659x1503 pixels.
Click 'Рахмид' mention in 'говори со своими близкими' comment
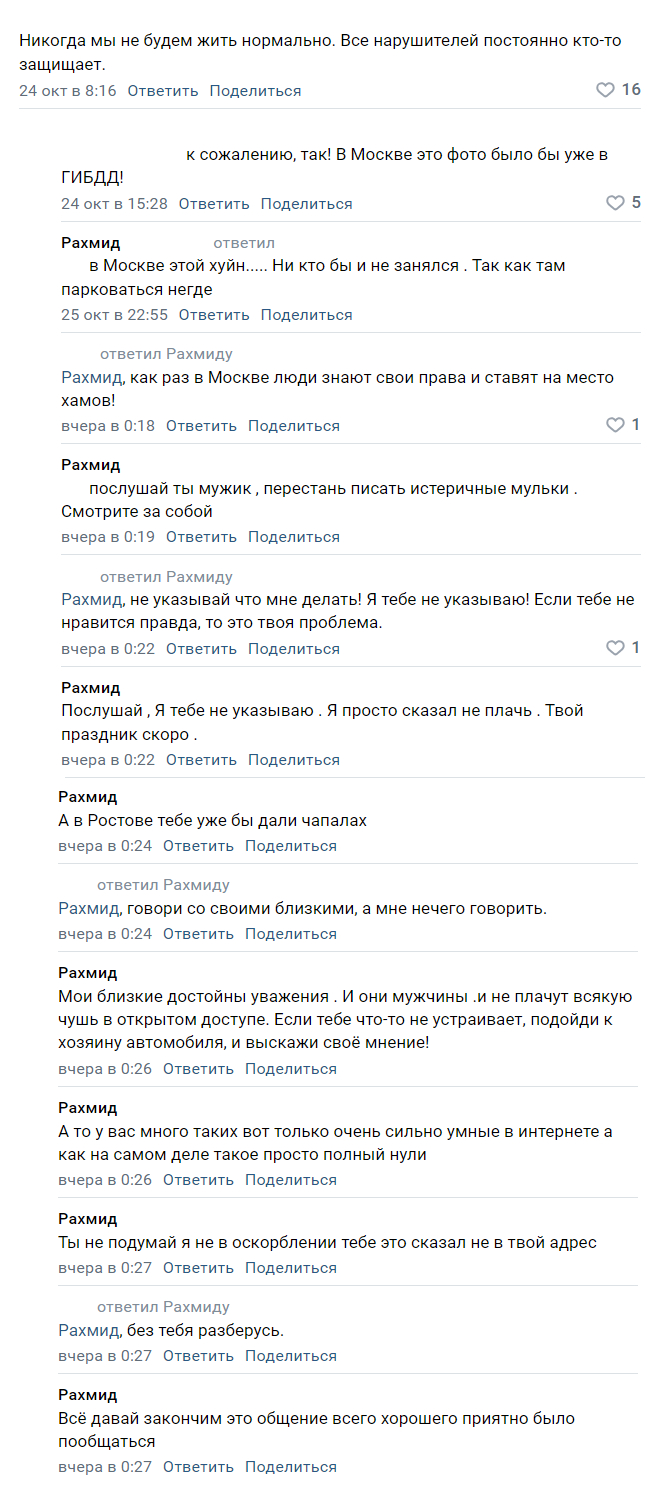click(x=88, y=909)
